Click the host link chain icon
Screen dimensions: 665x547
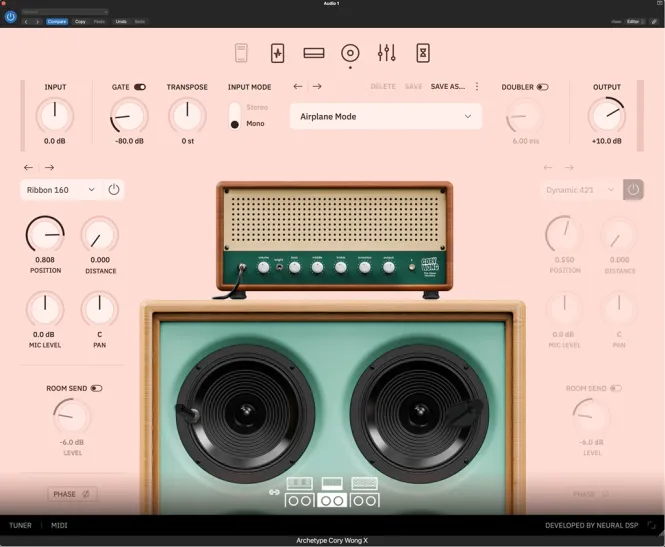(x=654, y=22)
